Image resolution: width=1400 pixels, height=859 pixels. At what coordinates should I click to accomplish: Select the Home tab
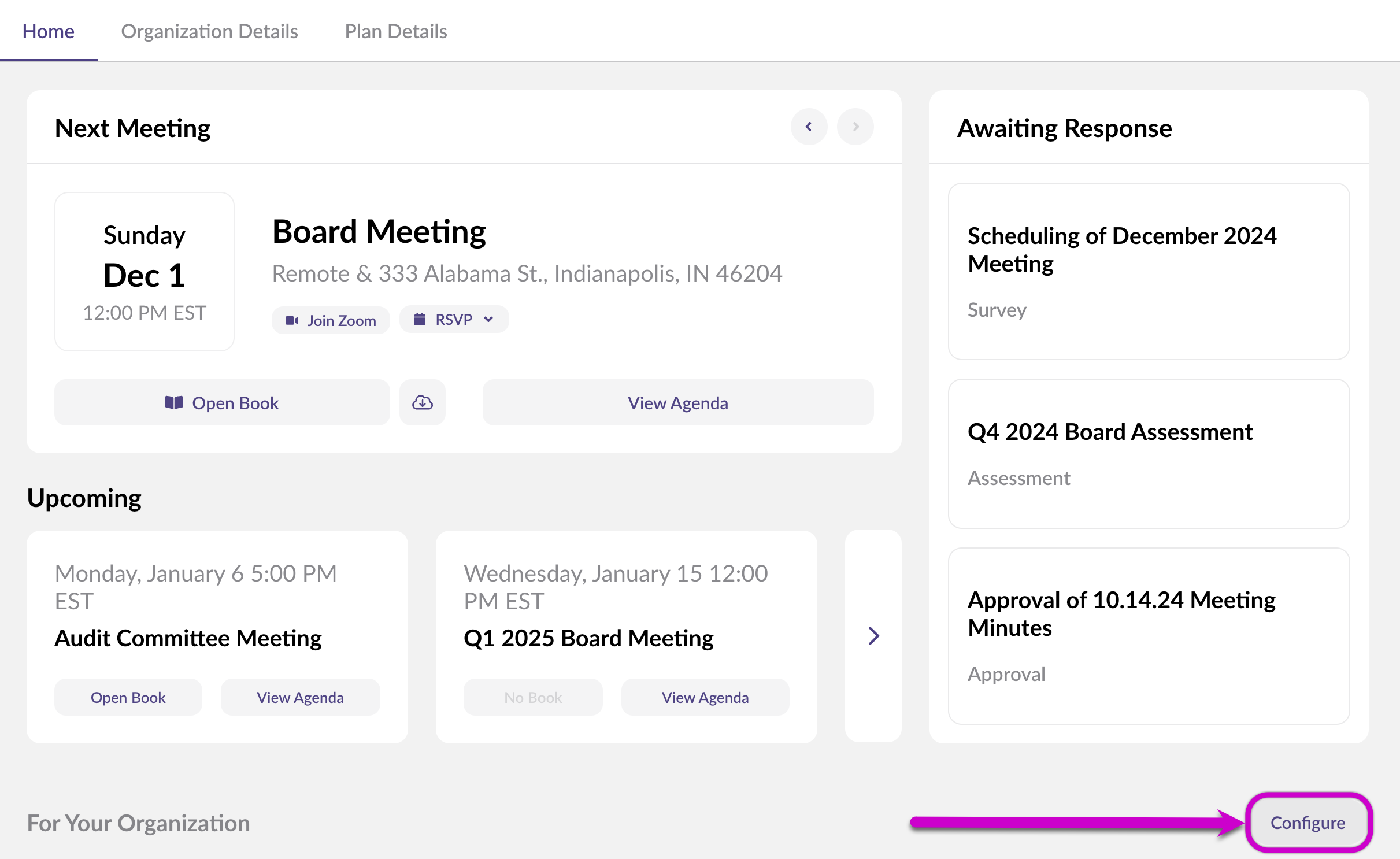[48, 31]
